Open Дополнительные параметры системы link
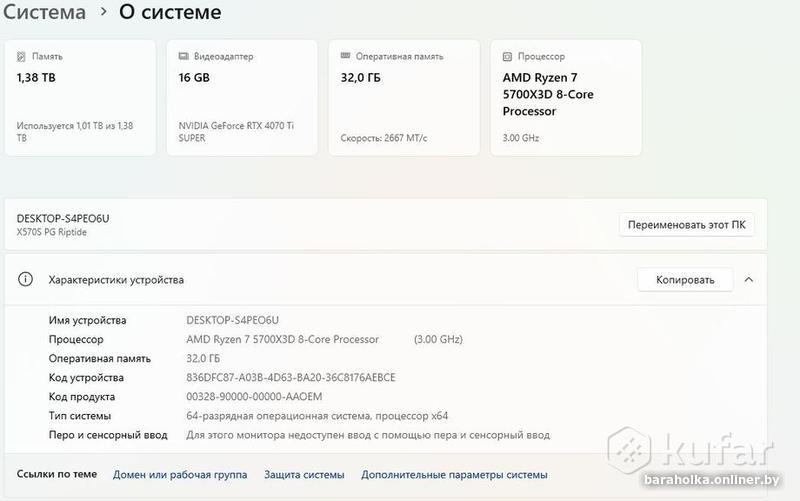 click(x=454, y=475)
